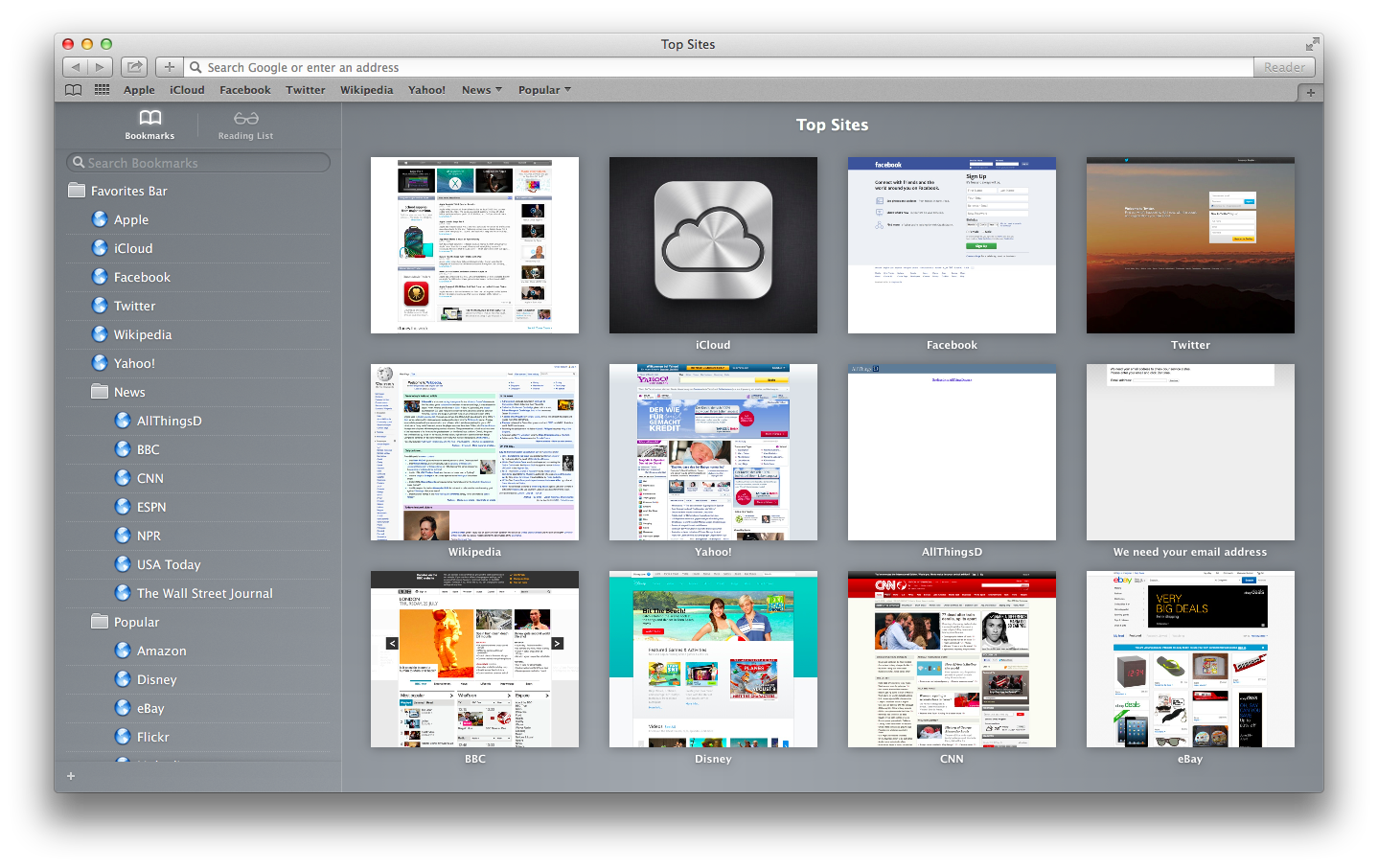Click the News folder icon in sidebar

[x=100, y=392]
